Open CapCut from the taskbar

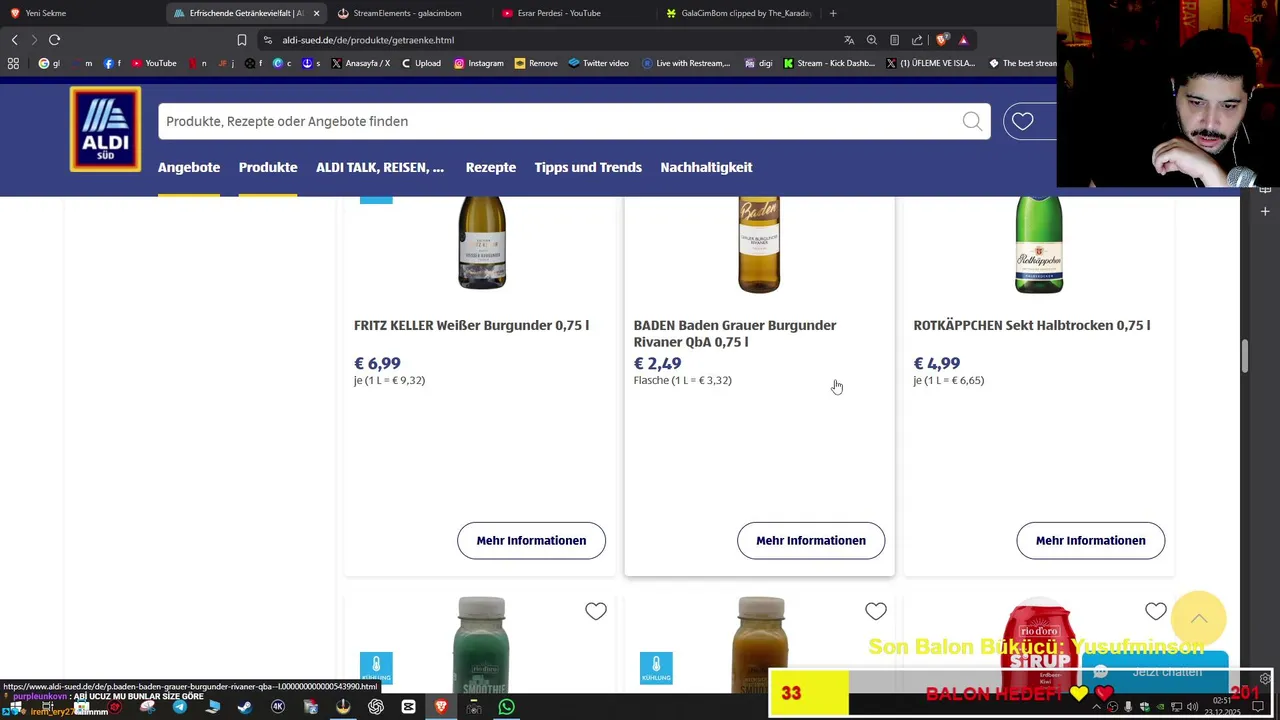(x=409, y=707)
